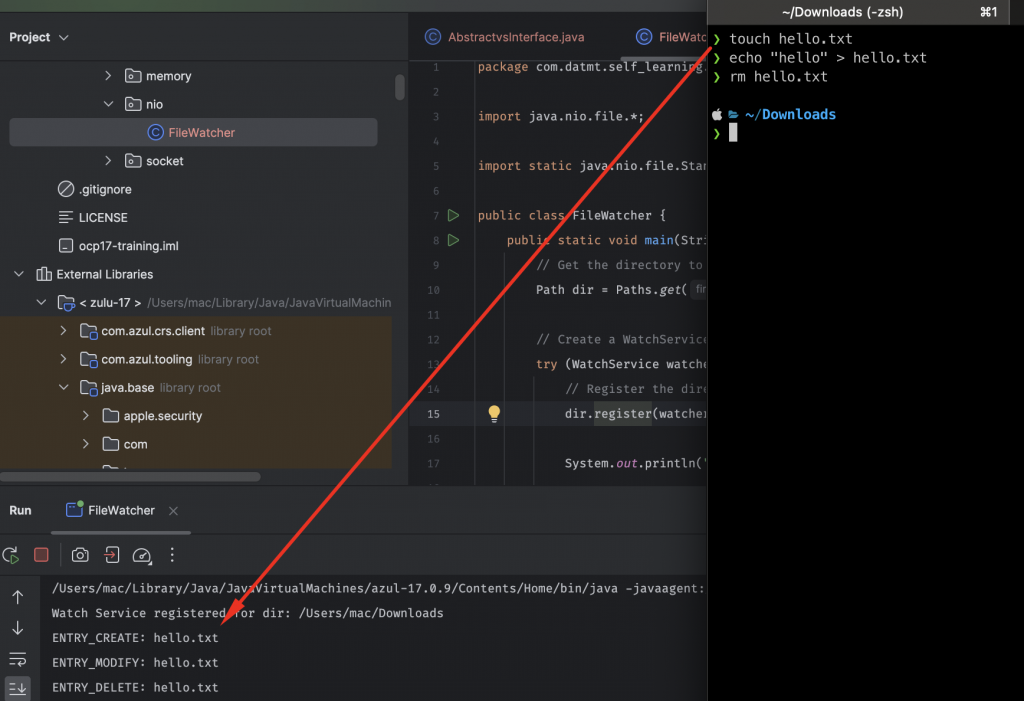The image size is (1024, 701).
Task: Collapse the zulu-17 SDK node
Action: [x=41, y=302]
